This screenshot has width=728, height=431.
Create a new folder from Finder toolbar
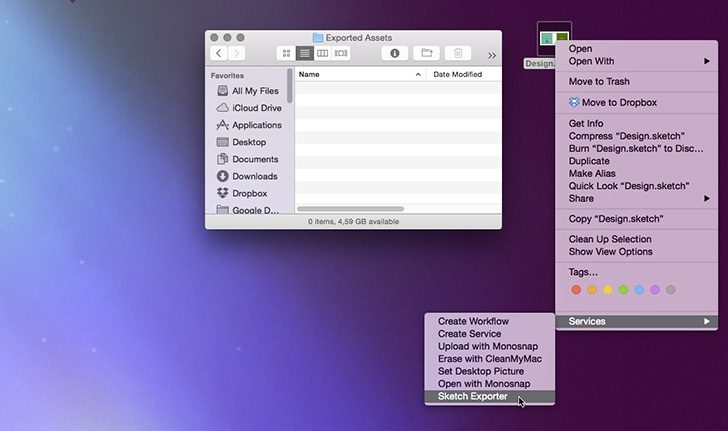pyautogui.click(x=426, y=53)
